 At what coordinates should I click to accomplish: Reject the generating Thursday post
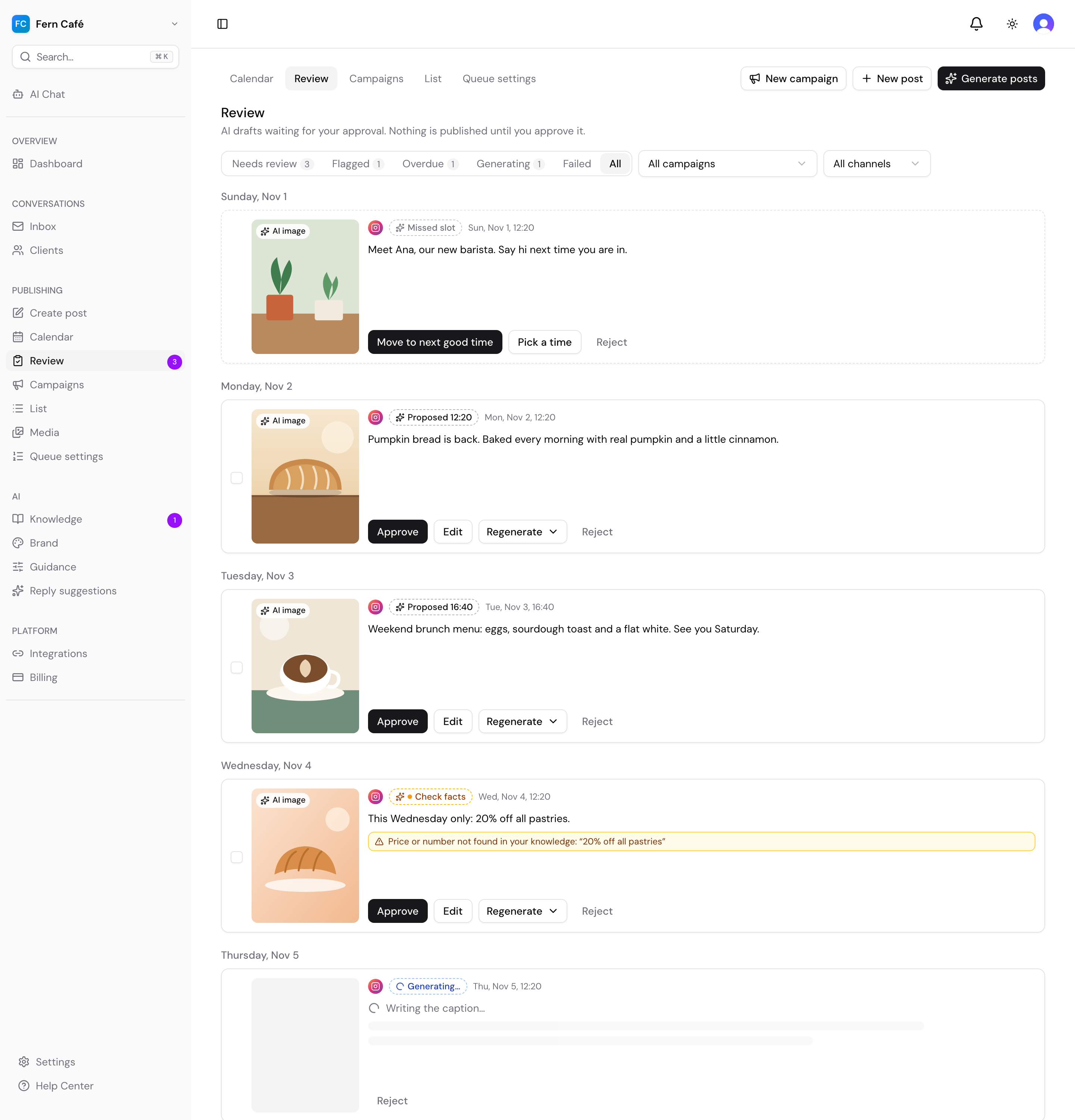392,1101
